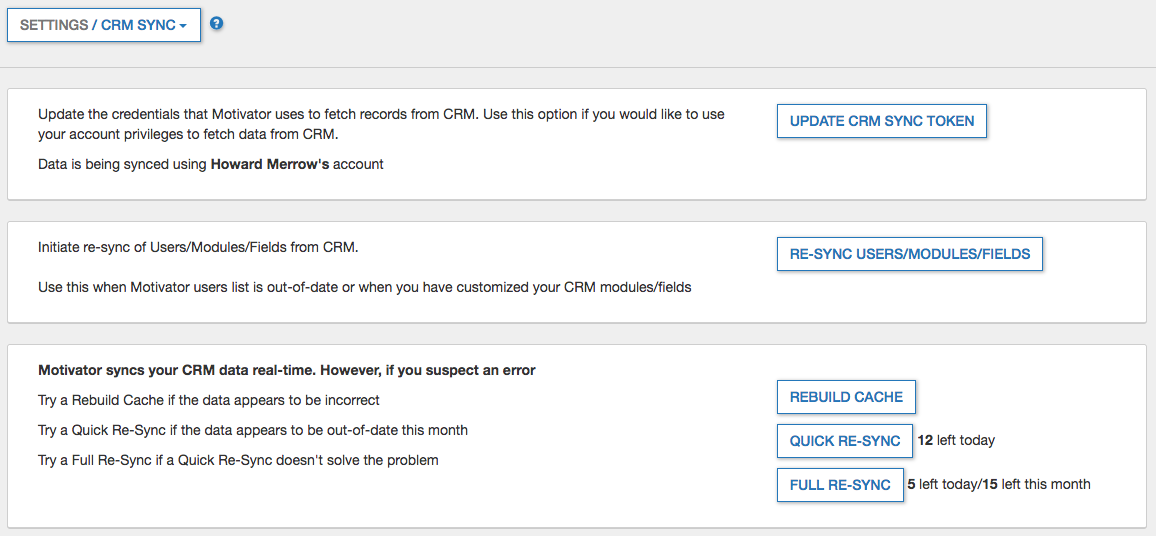Click the "Try a Quick Re-Sync" hint text
Image resolution: width=1156 pixels, height=536 pixels.
click(x=253, y=430)
